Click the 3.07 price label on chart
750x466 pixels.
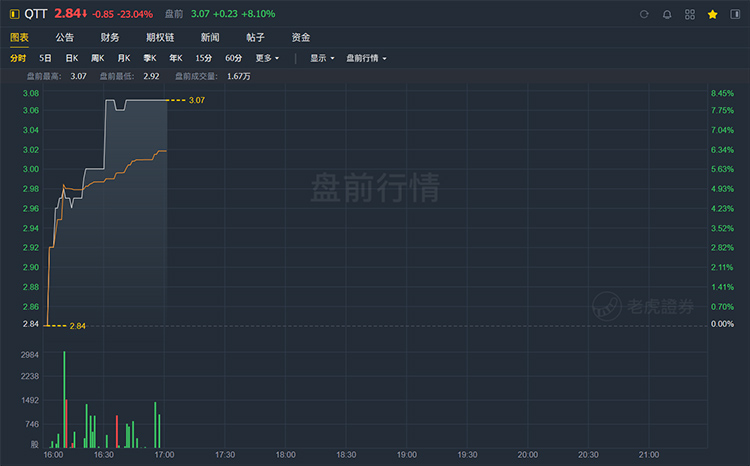(x=196, y=100)
